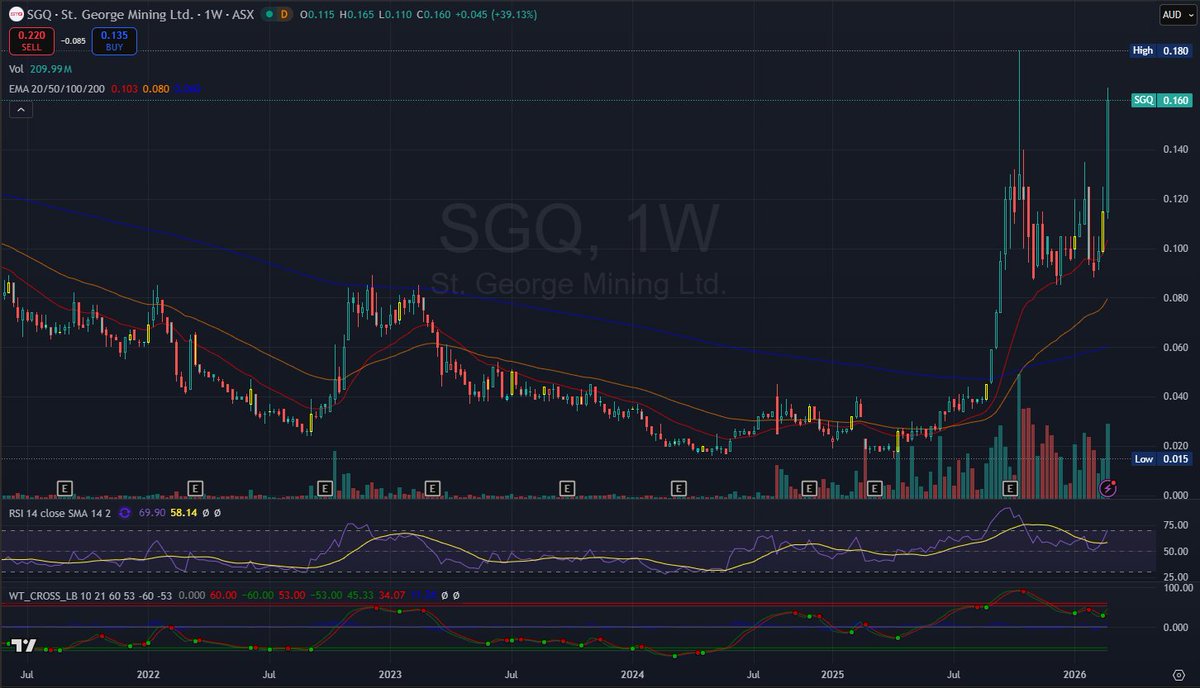Click the spread value −0.085
The height and width of the screenshot is (688, 1200).
71,41
